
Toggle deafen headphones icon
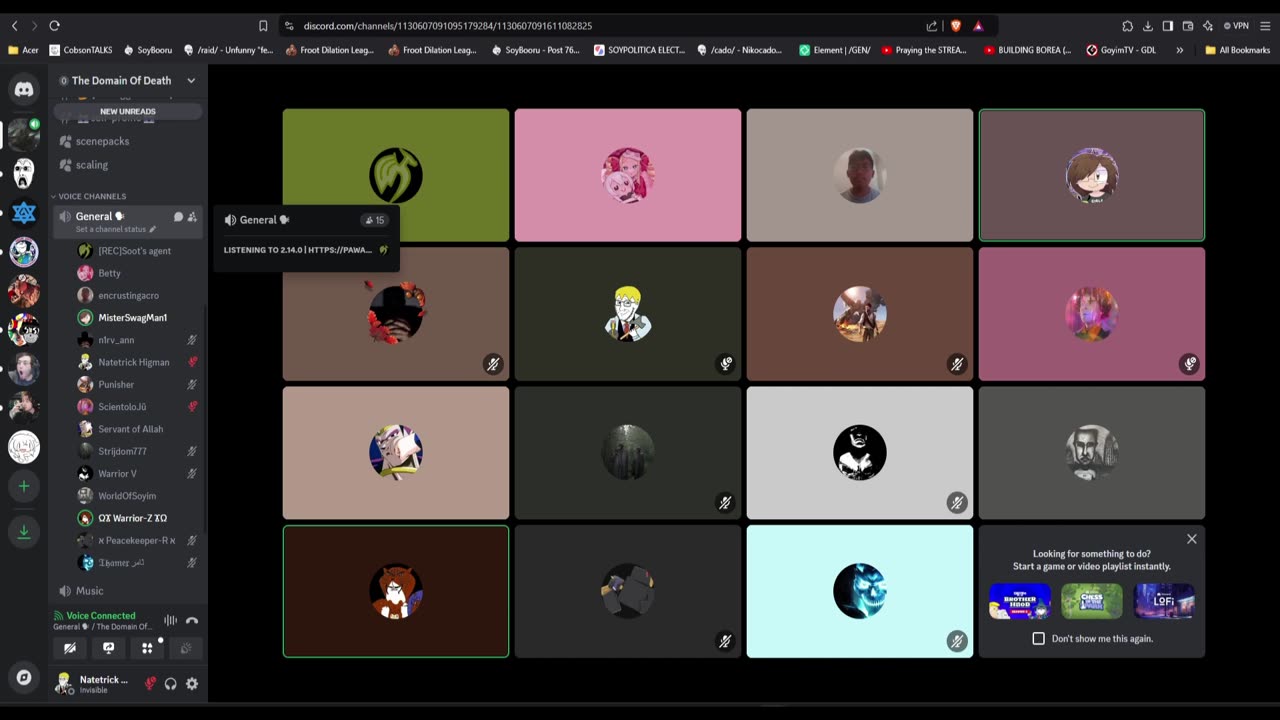(x=171, y=684)
